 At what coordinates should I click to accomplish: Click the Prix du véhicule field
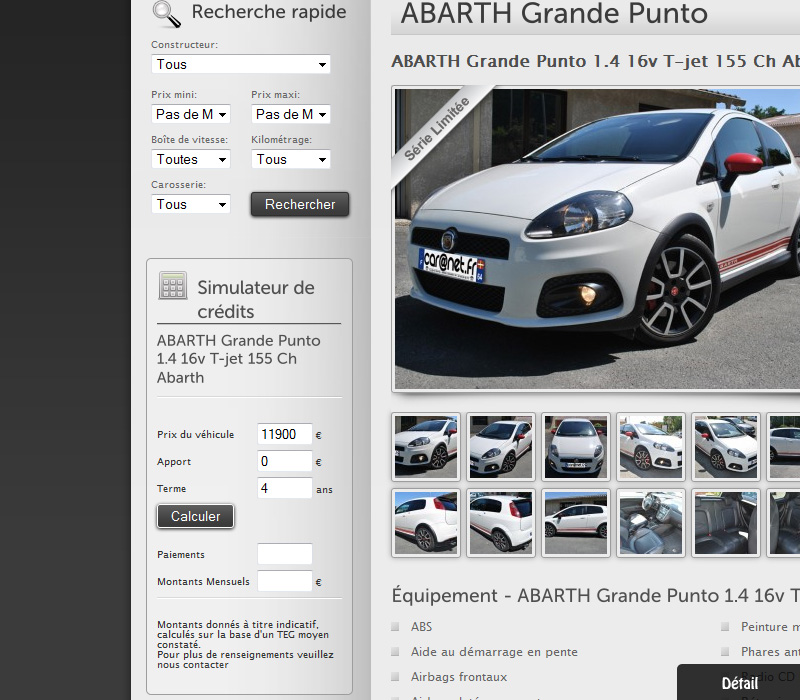(x=285, y=434)
